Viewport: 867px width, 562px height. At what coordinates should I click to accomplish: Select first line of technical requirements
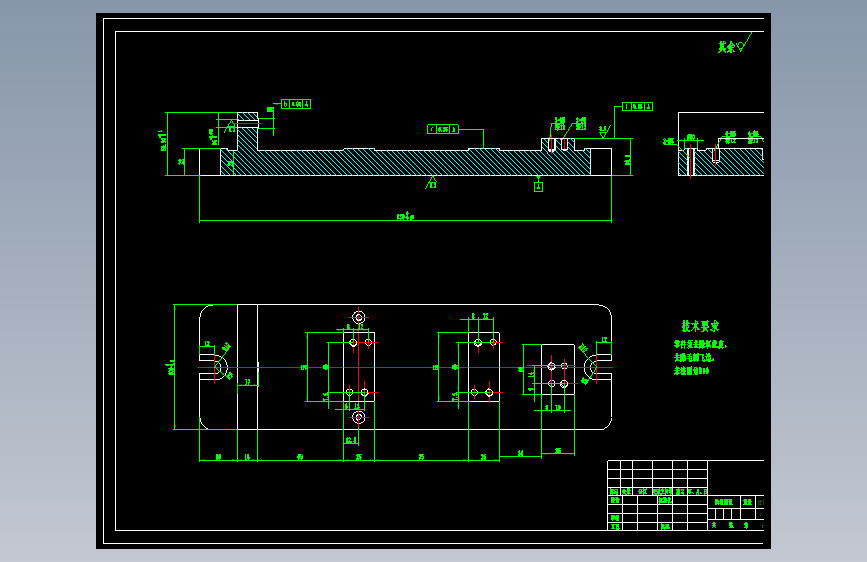pyautogui.click(x=700, y=345)
